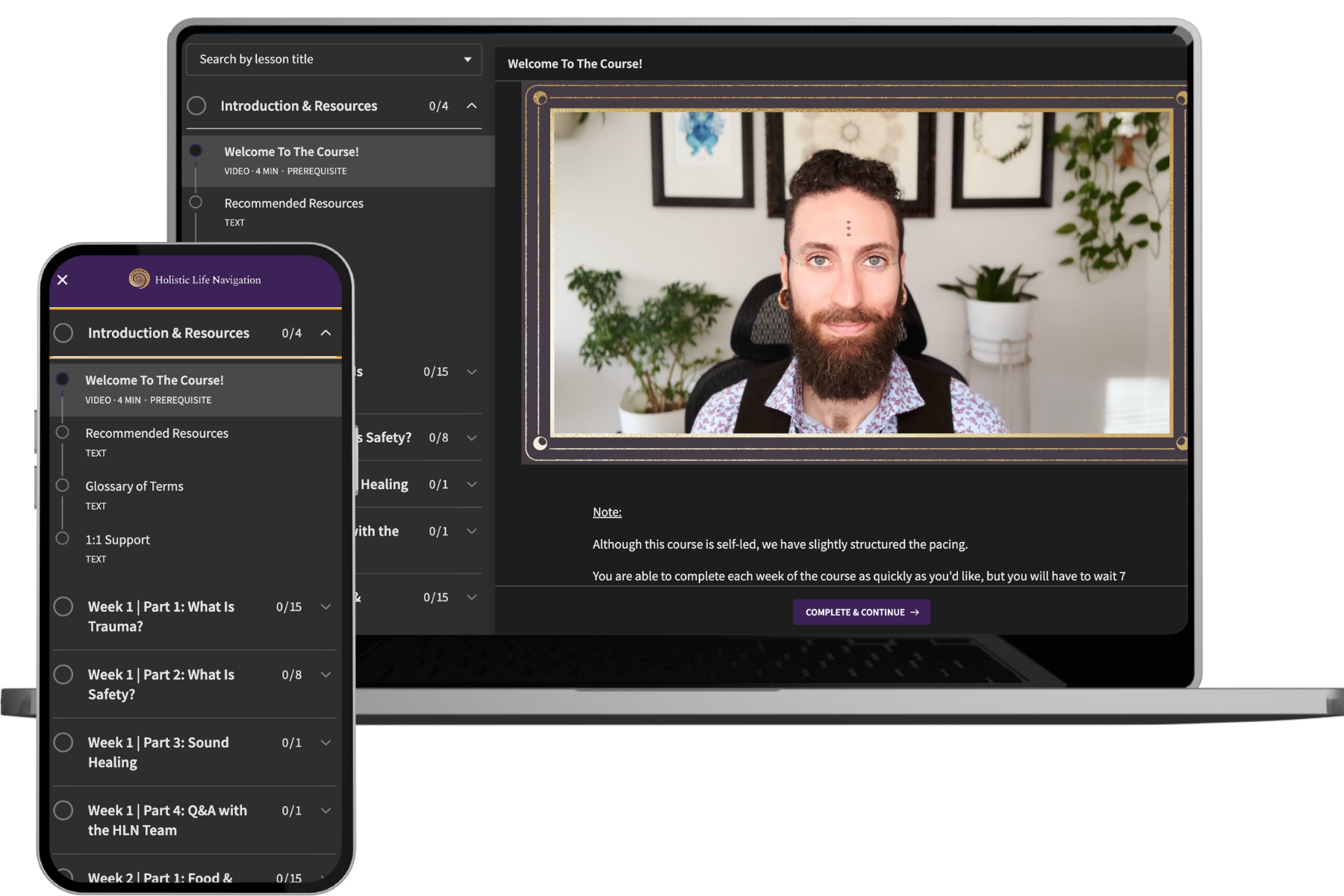This screenshot has width=1344, height=896.
Task: Collapse Introduction & Resources chevron on the laptop
Action: 472,106
